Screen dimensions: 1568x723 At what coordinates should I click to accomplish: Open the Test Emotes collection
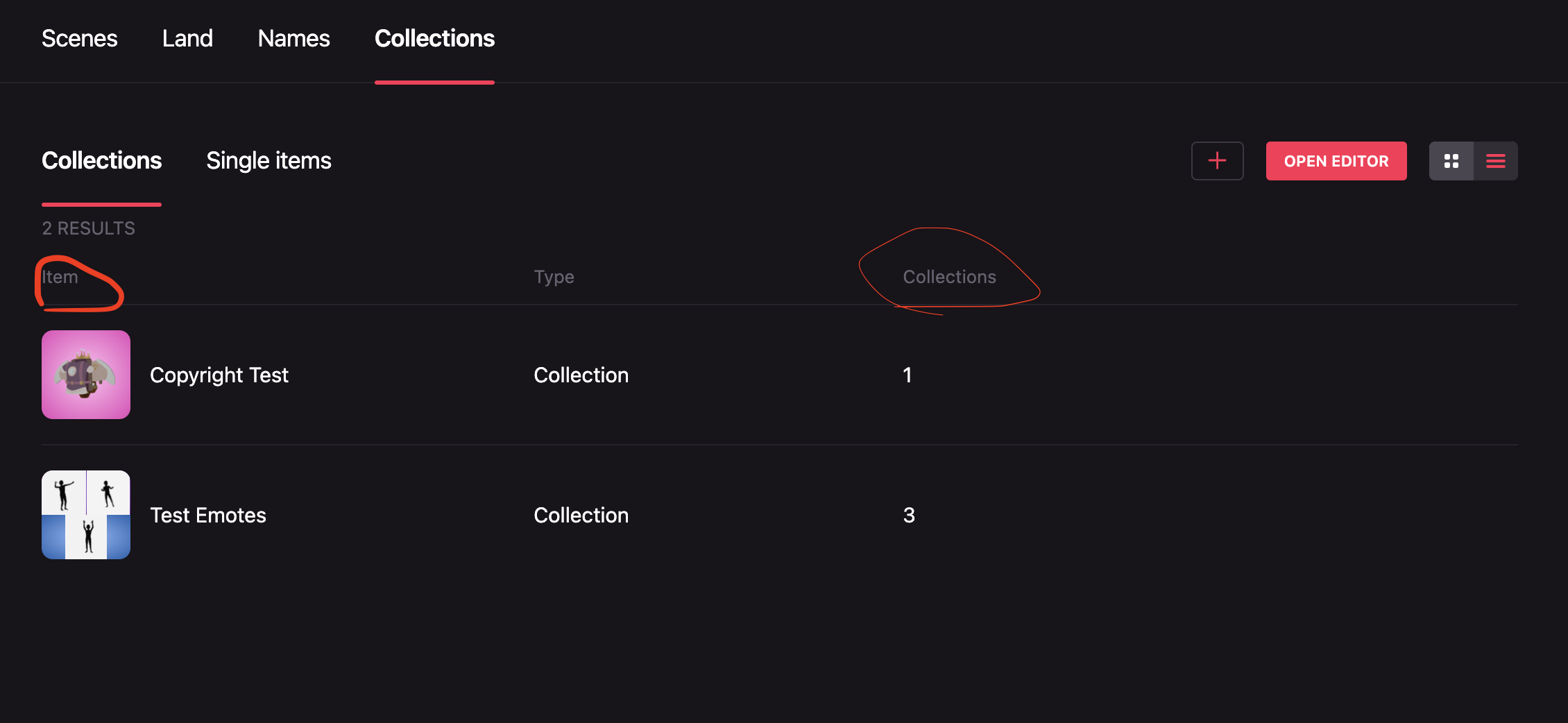click(x=208, y=514)
